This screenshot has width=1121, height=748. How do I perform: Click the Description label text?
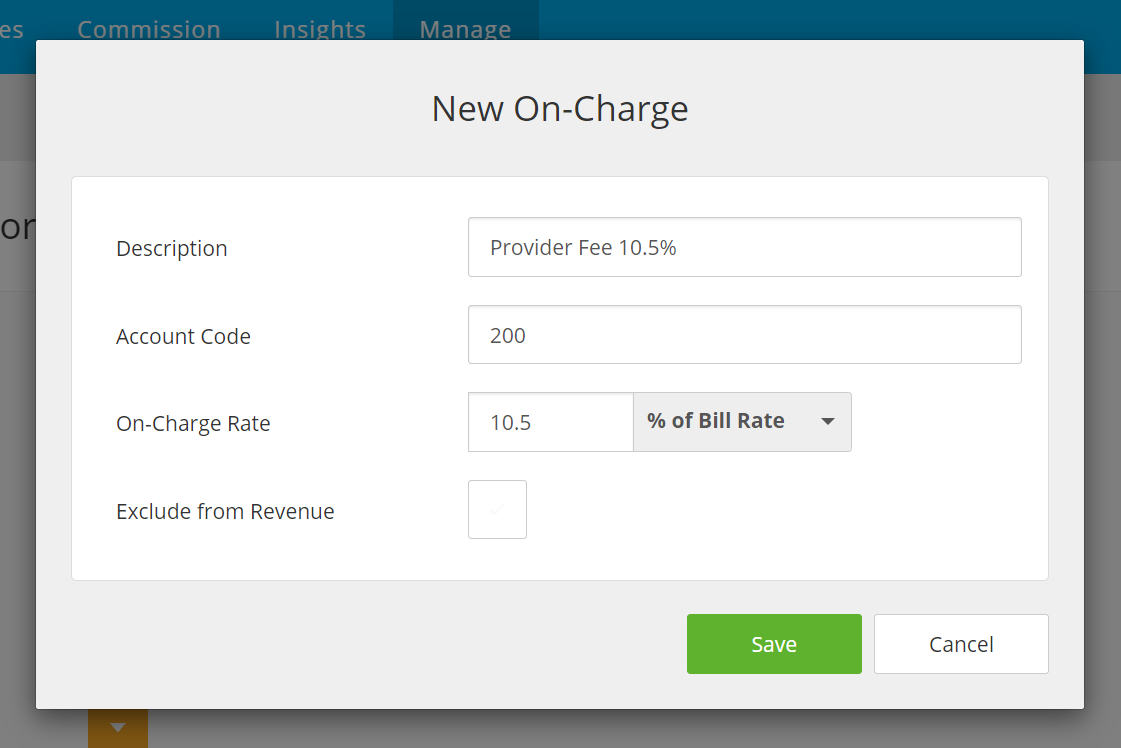[x=172, y=248]
